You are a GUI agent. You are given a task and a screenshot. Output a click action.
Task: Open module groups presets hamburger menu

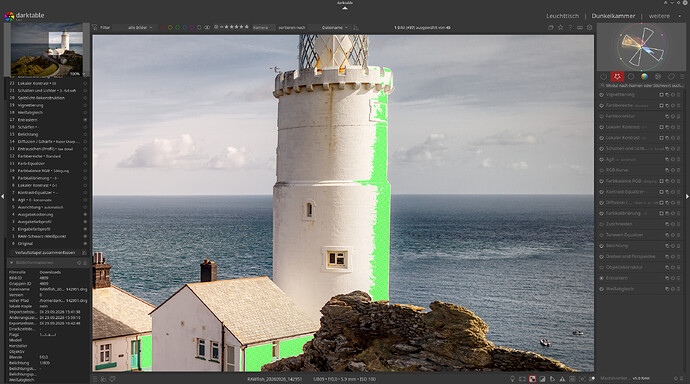682,77
